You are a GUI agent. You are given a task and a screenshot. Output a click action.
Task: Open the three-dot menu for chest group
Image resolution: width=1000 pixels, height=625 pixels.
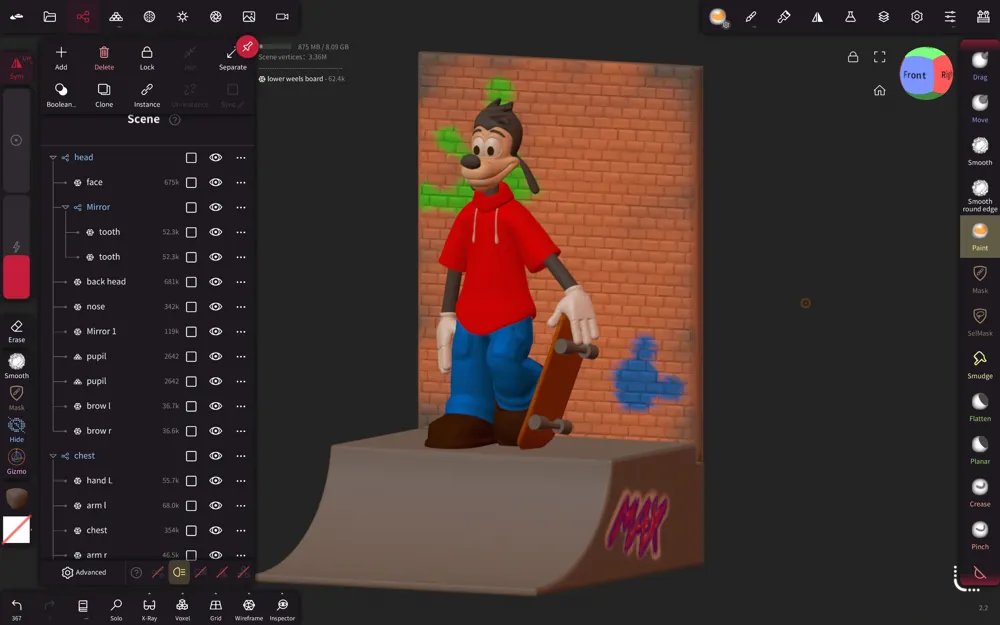(240, 456)
